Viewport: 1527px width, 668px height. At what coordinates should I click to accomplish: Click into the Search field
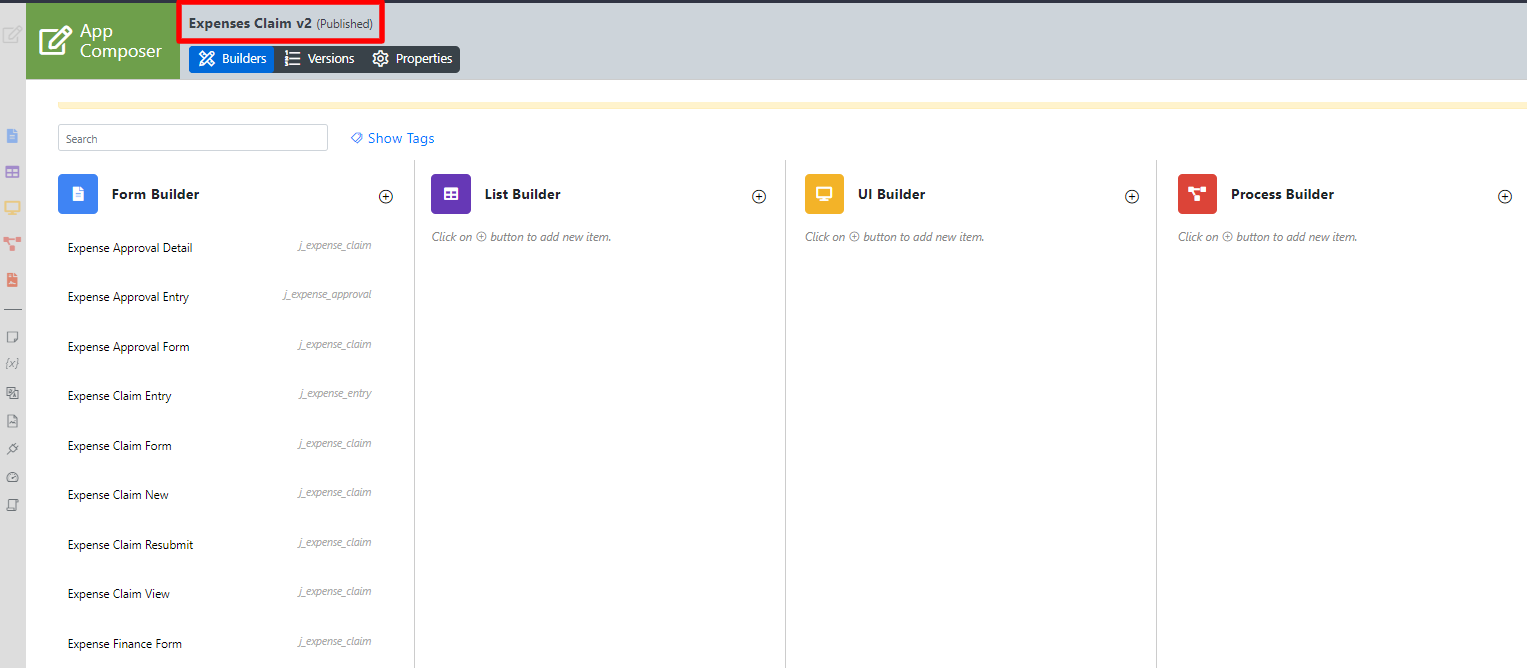tap(192, 138)
